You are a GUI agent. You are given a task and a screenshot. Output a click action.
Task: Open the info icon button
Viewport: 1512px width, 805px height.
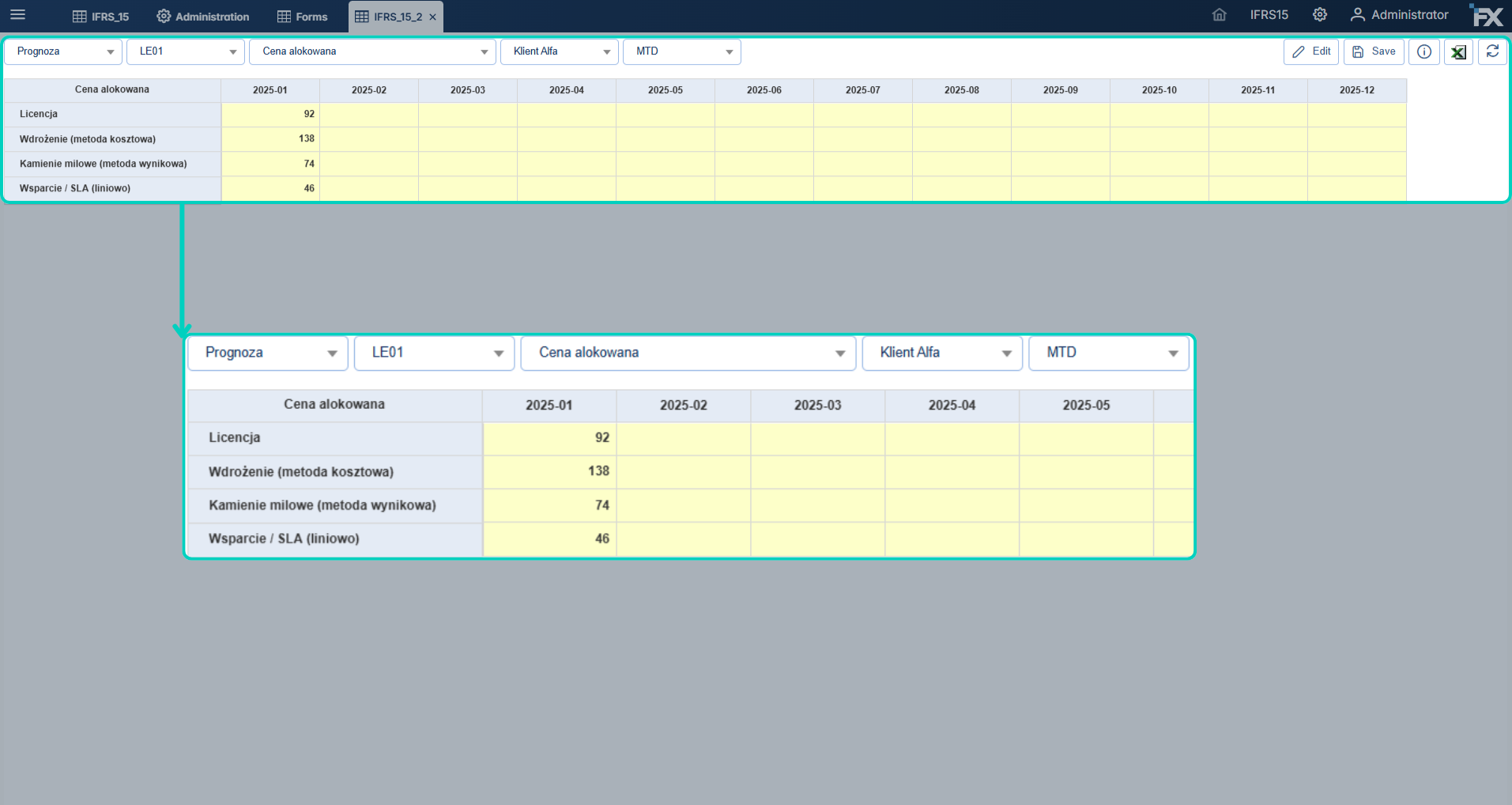pos(1424,51)
